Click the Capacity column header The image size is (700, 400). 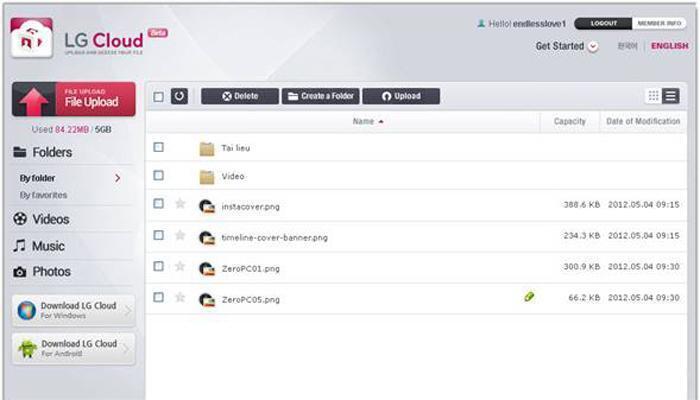pyautogui.click(x=570, y=121)
